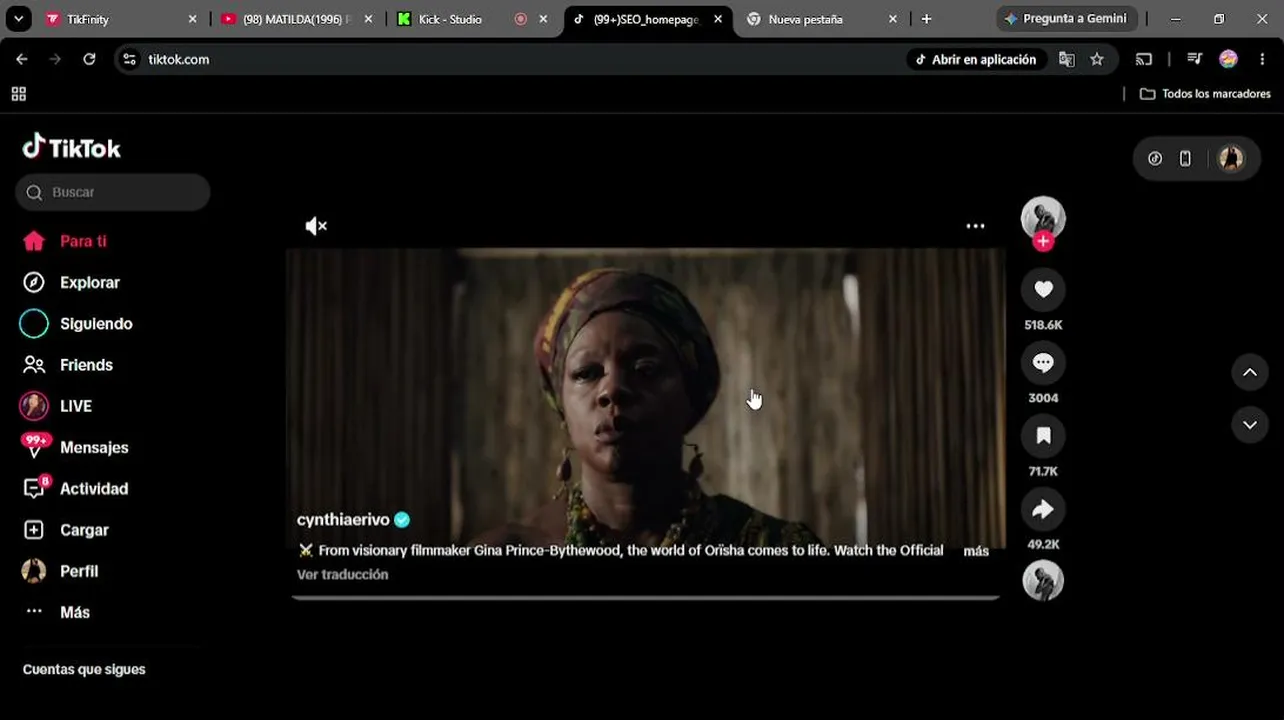Open comments via the speech bubble icon
Image resolution: width=1284 pixels, height=720 pixels.
coord(1043,362)
